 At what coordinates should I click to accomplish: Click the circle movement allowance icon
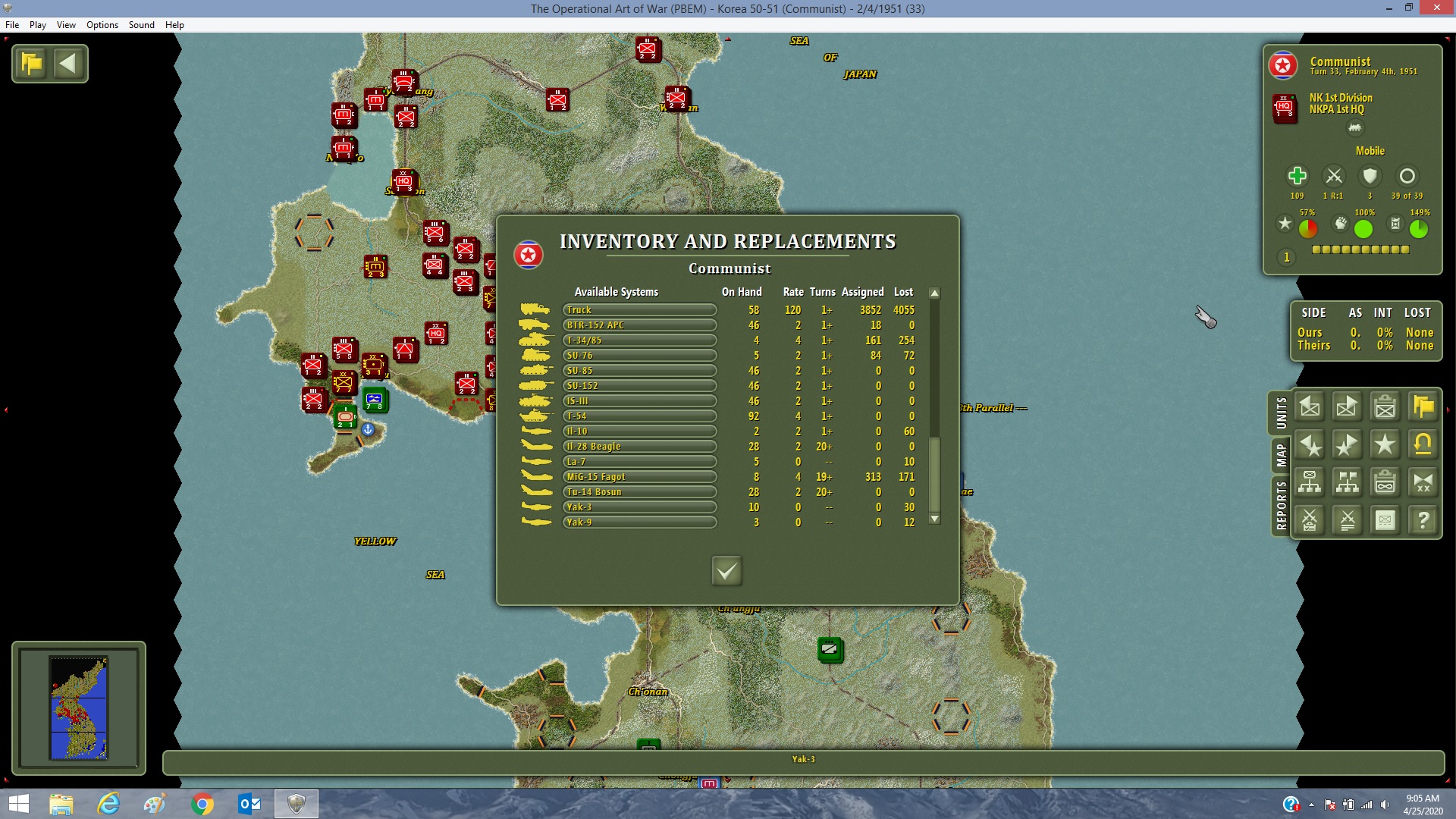point(1407,176)
